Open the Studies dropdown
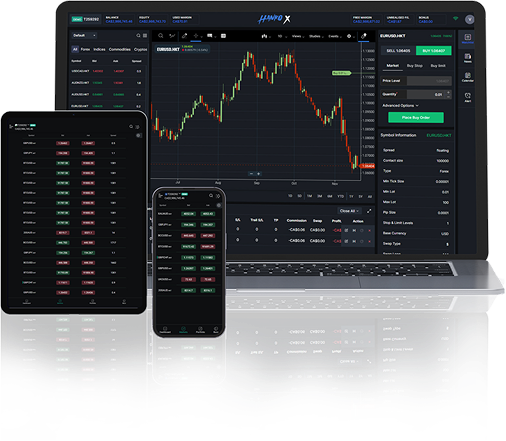The image size is (506, 441). pos(316,36)
